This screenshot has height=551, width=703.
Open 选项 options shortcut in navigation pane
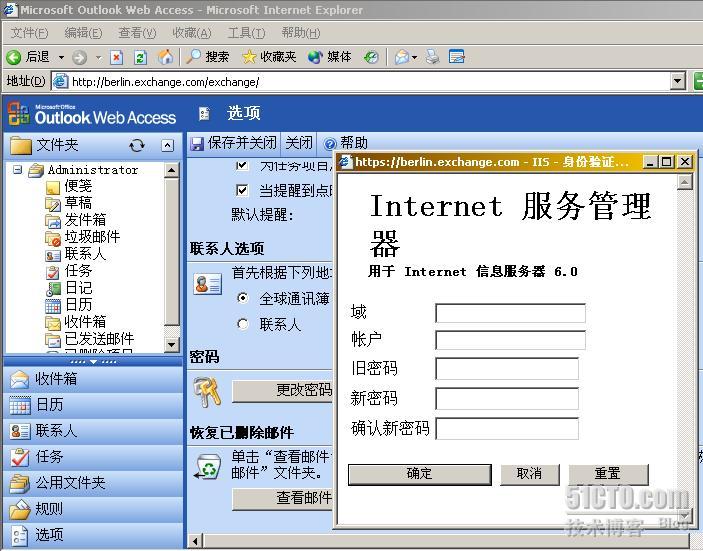(x=93, y=535)
